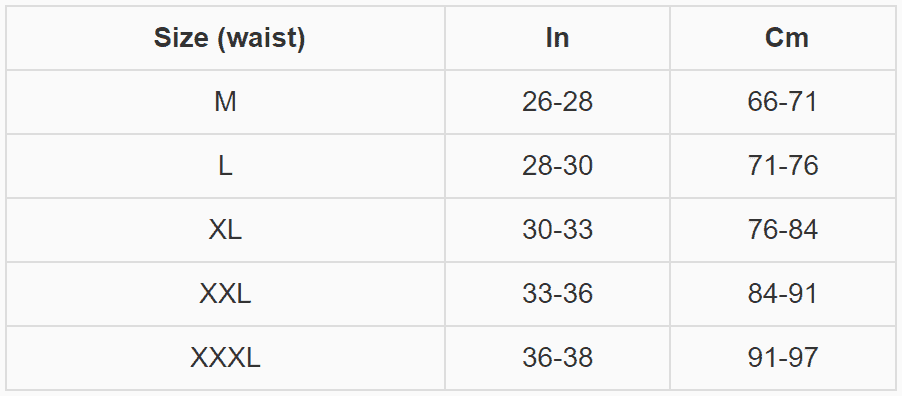Click the number 38 in XXXL row
The width and height of the screenshot is (902, 396).
577,358
